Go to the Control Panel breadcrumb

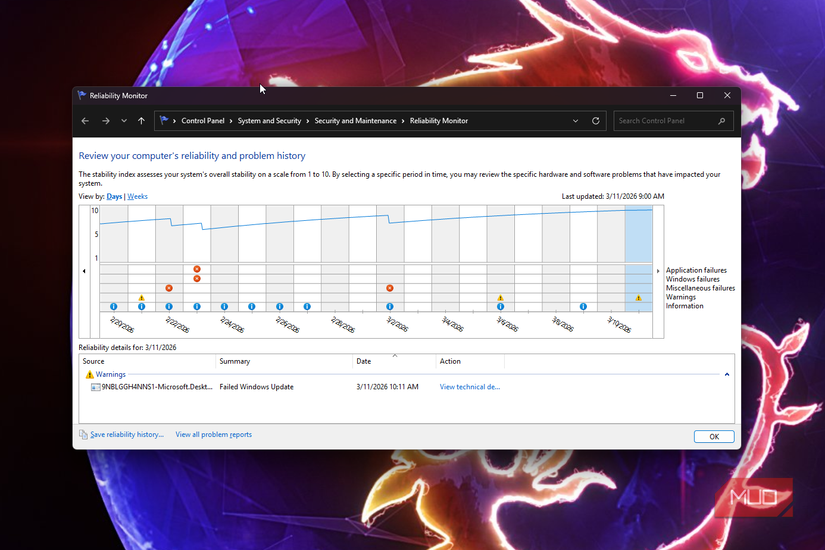(203, 121)
